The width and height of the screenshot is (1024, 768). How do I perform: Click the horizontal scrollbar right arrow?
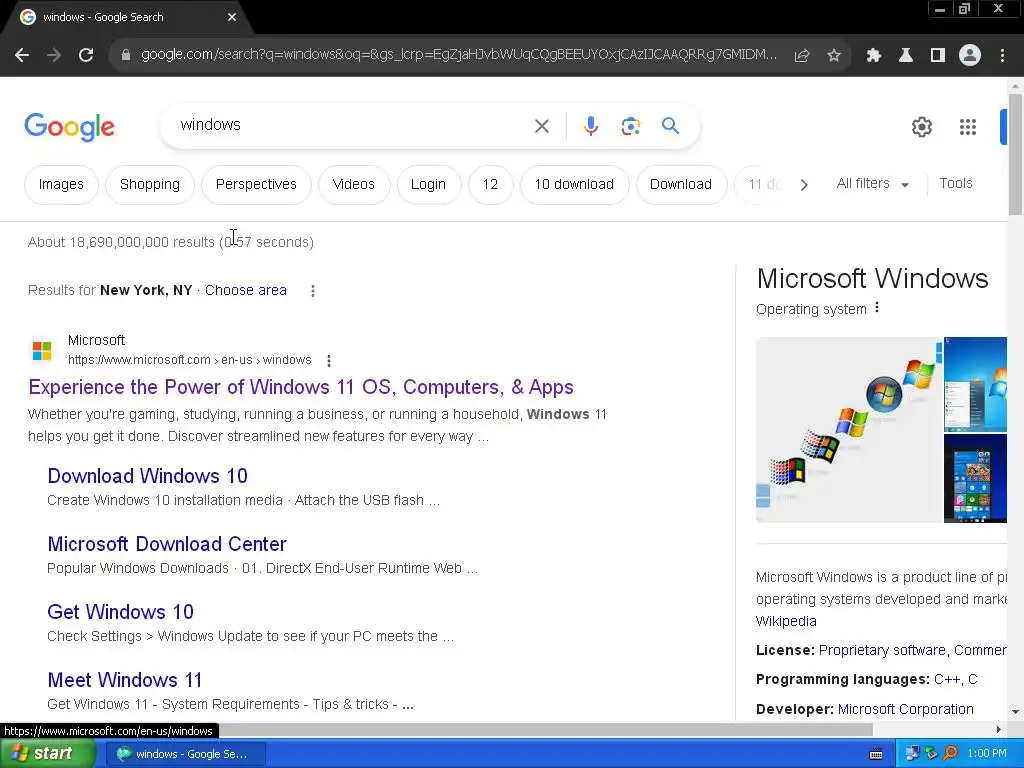(x=999, y=729)
